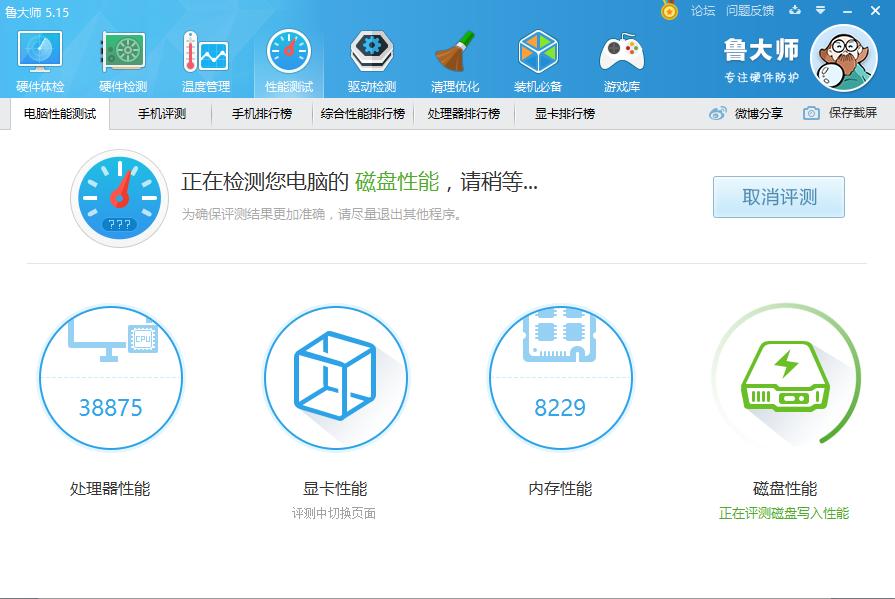Open the 游戏库 game library
This screenshot has width=895, height=599.
point(621,57)
